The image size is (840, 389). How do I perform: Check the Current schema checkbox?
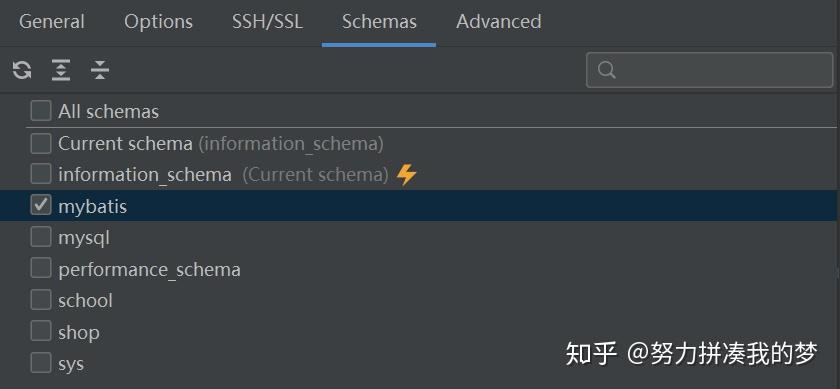pos(41,143)
